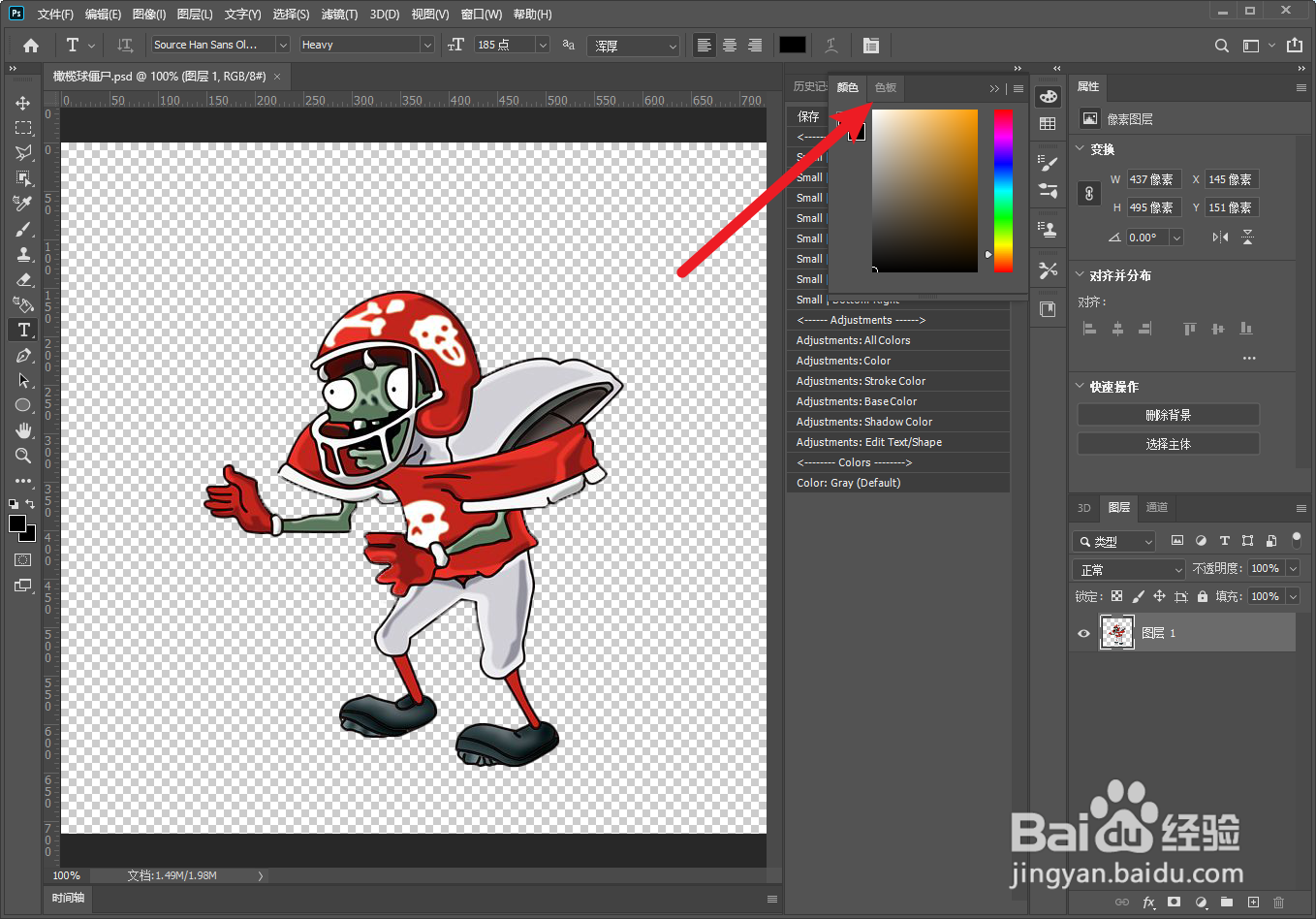Hide layer 图层 1 via eye icon
The width and height of the screenshot is (1316, 919).
tap(1083, 633)
